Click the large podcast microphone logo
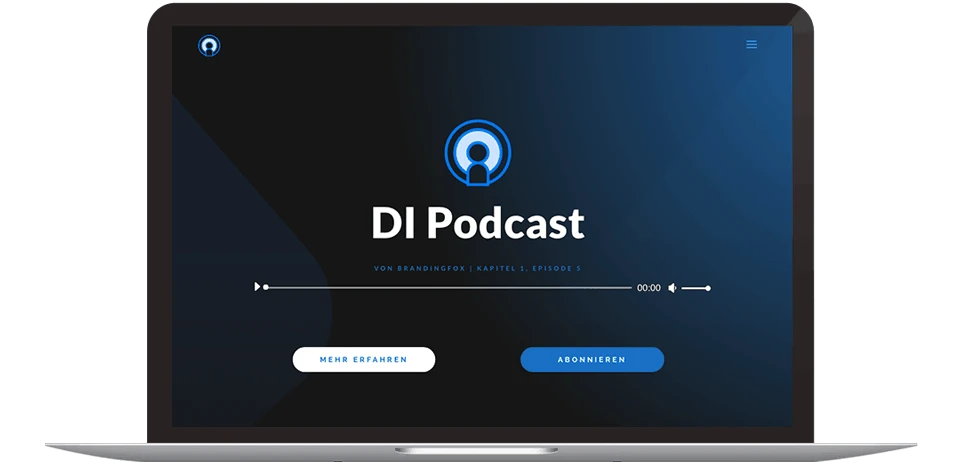960x462 pixels. coord(478,152)
